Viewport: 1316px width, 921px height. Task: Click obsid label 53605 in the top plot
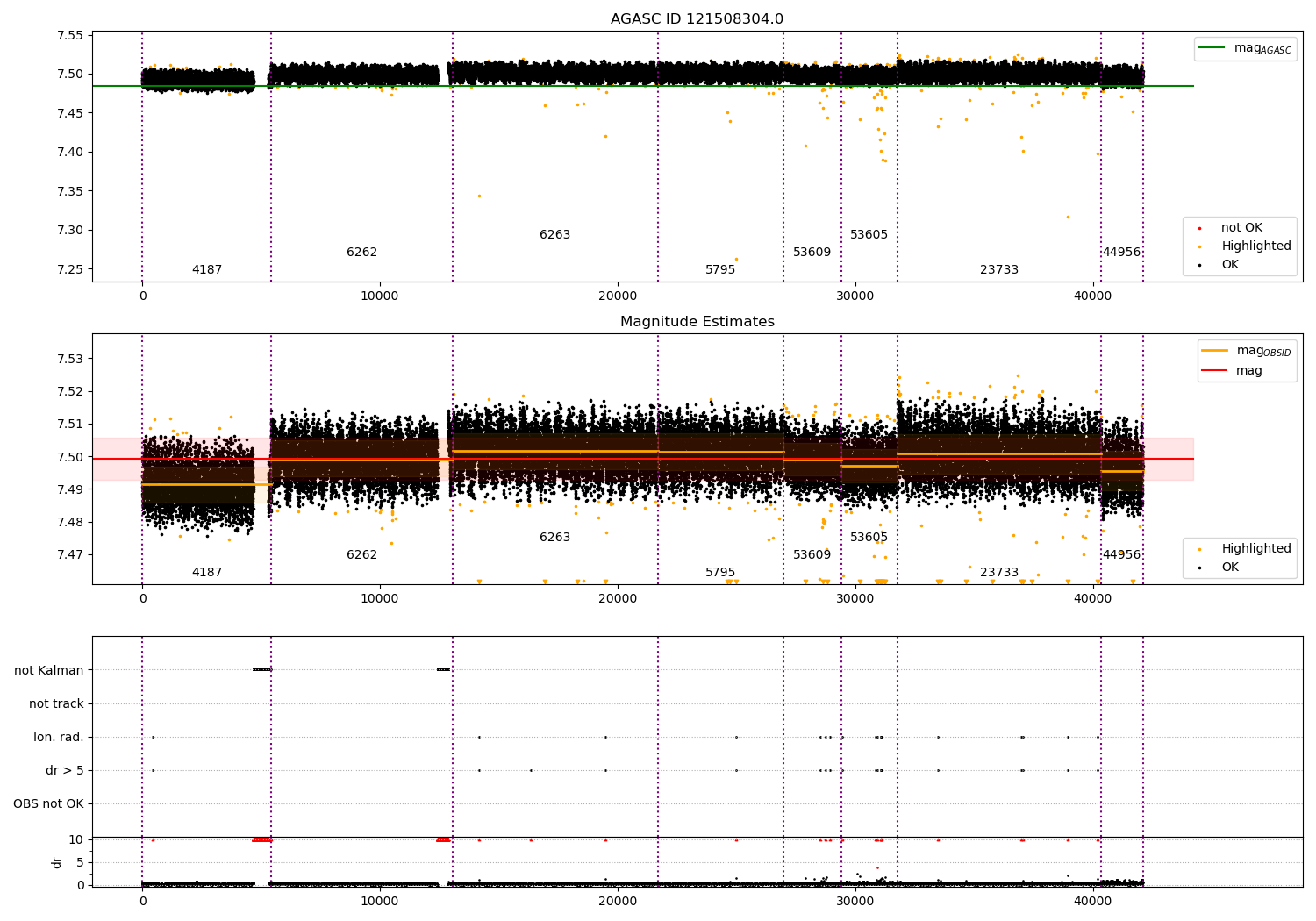click(x=869, y=235)
